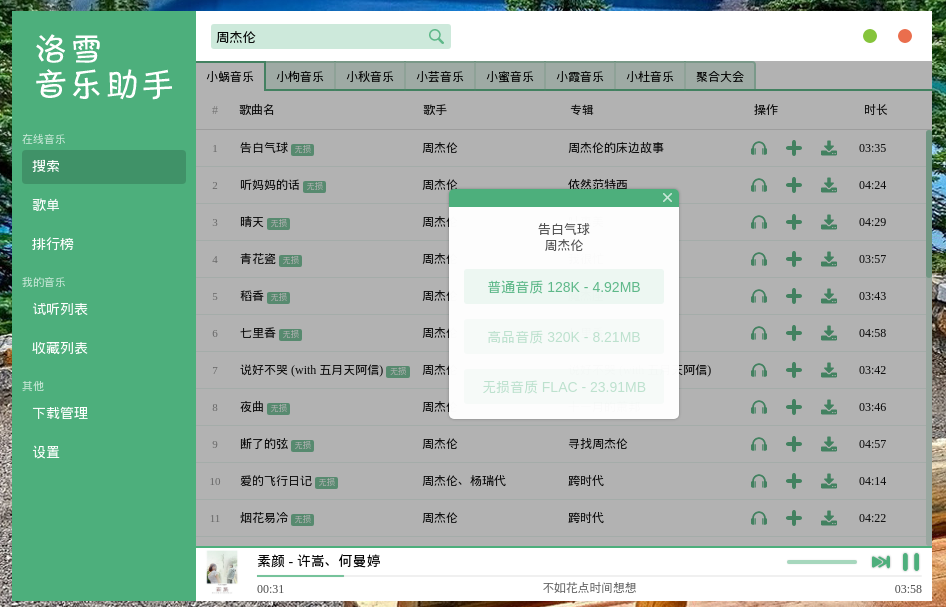Switch to 小霞音乐 source tab
The image size is (946, 607).
point(580,77)
